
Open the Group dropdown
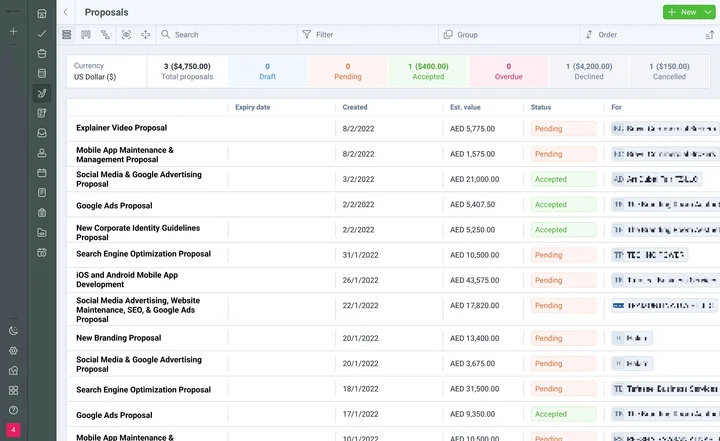[508, 34]
